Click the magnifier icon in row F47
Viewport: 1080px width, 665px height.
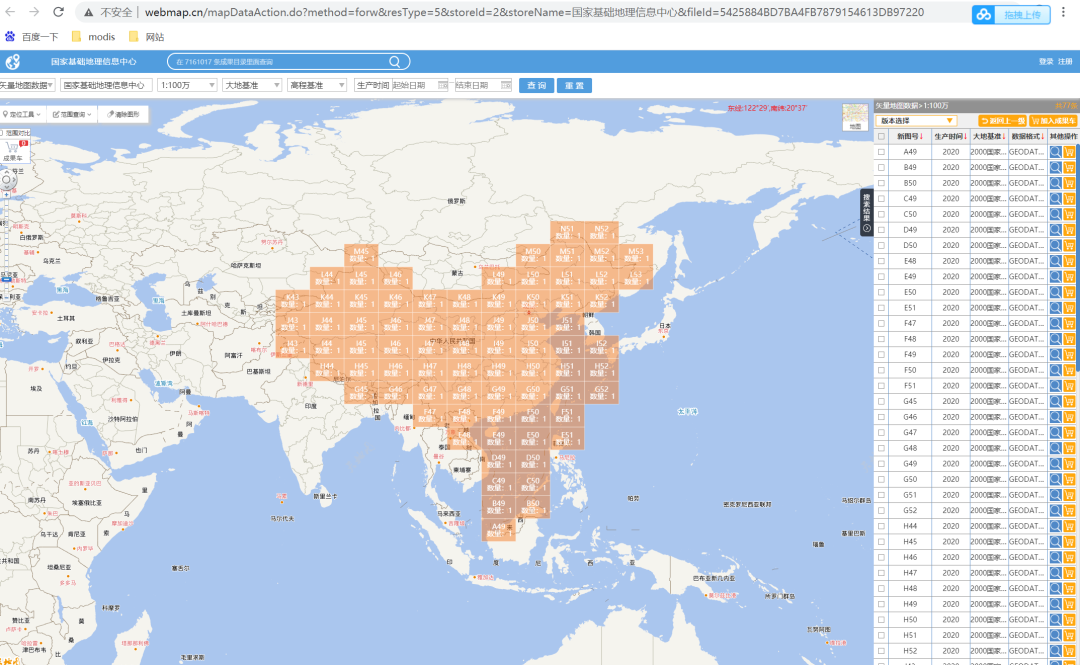[1055, 323]
